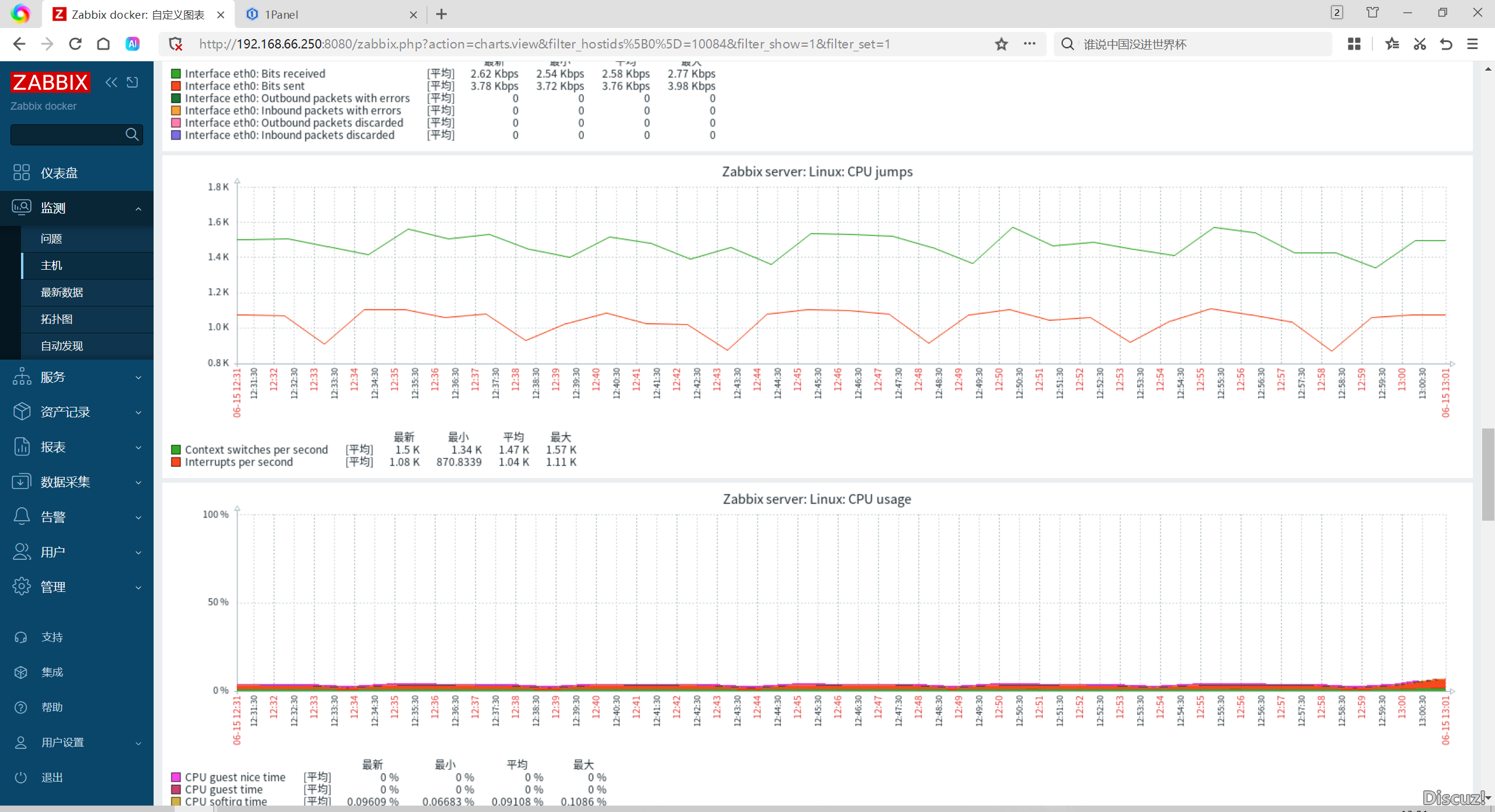Expand the 数据采集 menu section chevron
The image size is (1495, 812).
pos(138,483)
